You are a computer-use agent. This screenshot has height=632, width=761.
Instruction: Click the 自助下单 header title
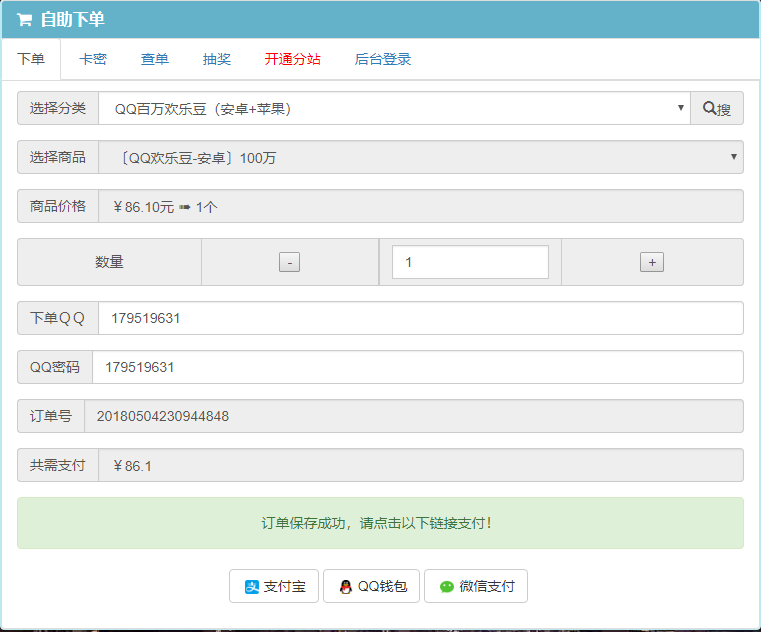72,20
